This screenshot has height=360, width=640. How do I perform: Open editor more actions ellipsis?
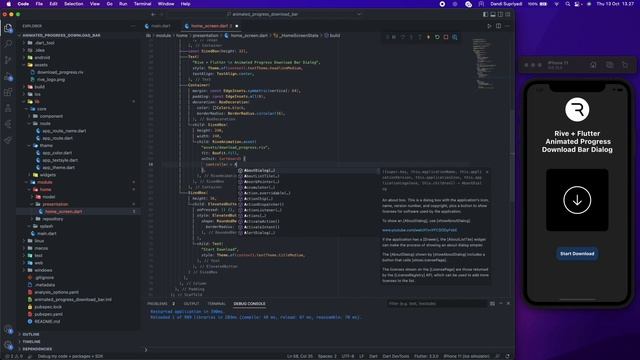point(507,26)
